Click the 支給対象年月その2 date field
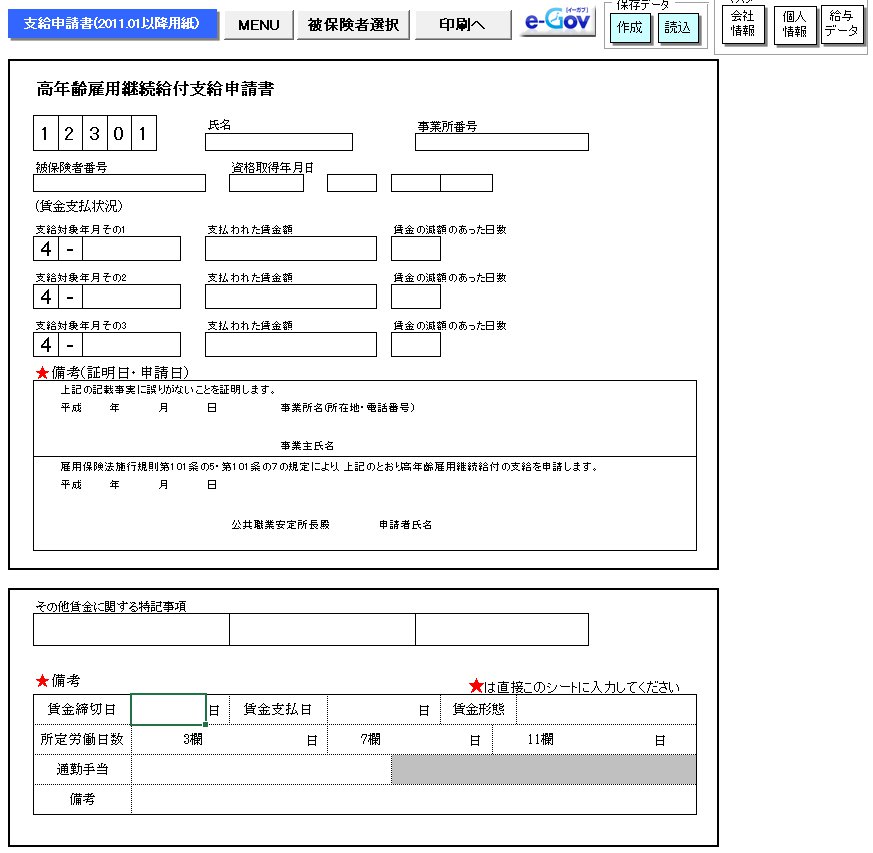873x853 pixels. click(x=130, y=297)
